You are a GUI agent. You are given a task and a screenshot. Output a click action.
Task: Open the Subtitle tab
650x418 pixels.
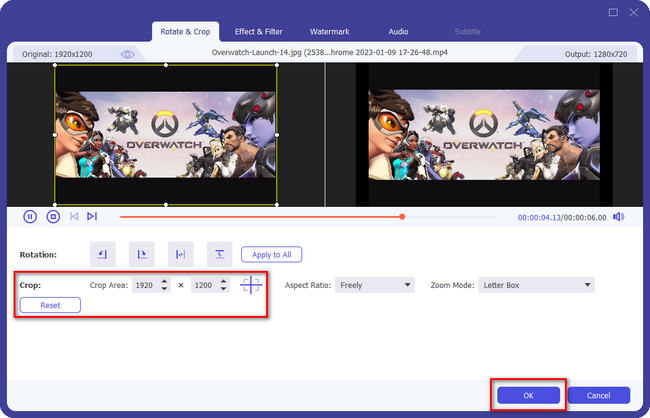pos(468,32)
